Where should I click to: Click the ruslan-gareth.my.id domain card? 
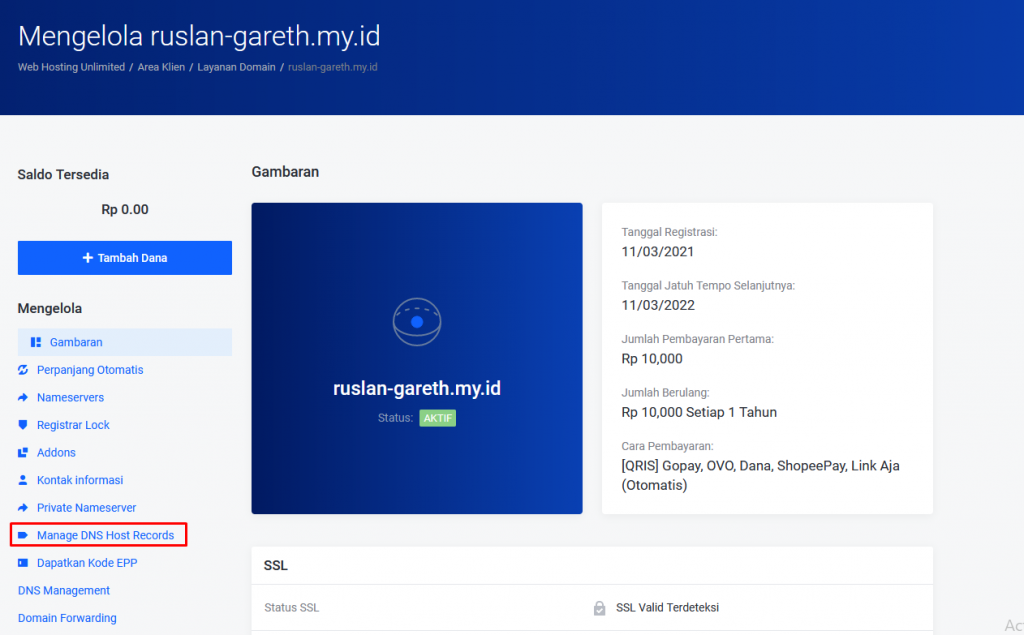pos(416,358)
